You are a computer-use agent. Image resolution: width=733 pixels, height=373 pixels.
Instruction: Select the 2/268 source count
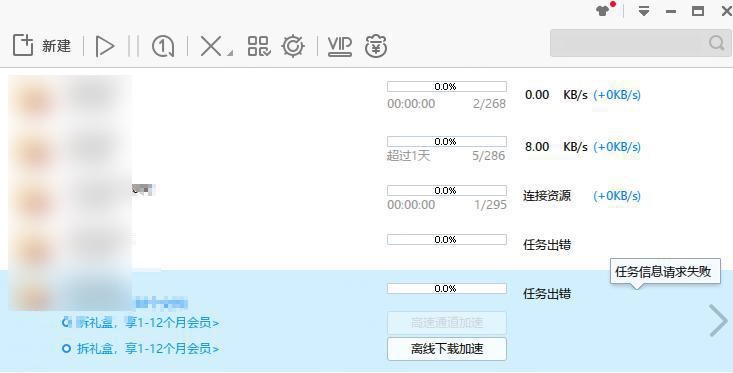coord(489,104)
